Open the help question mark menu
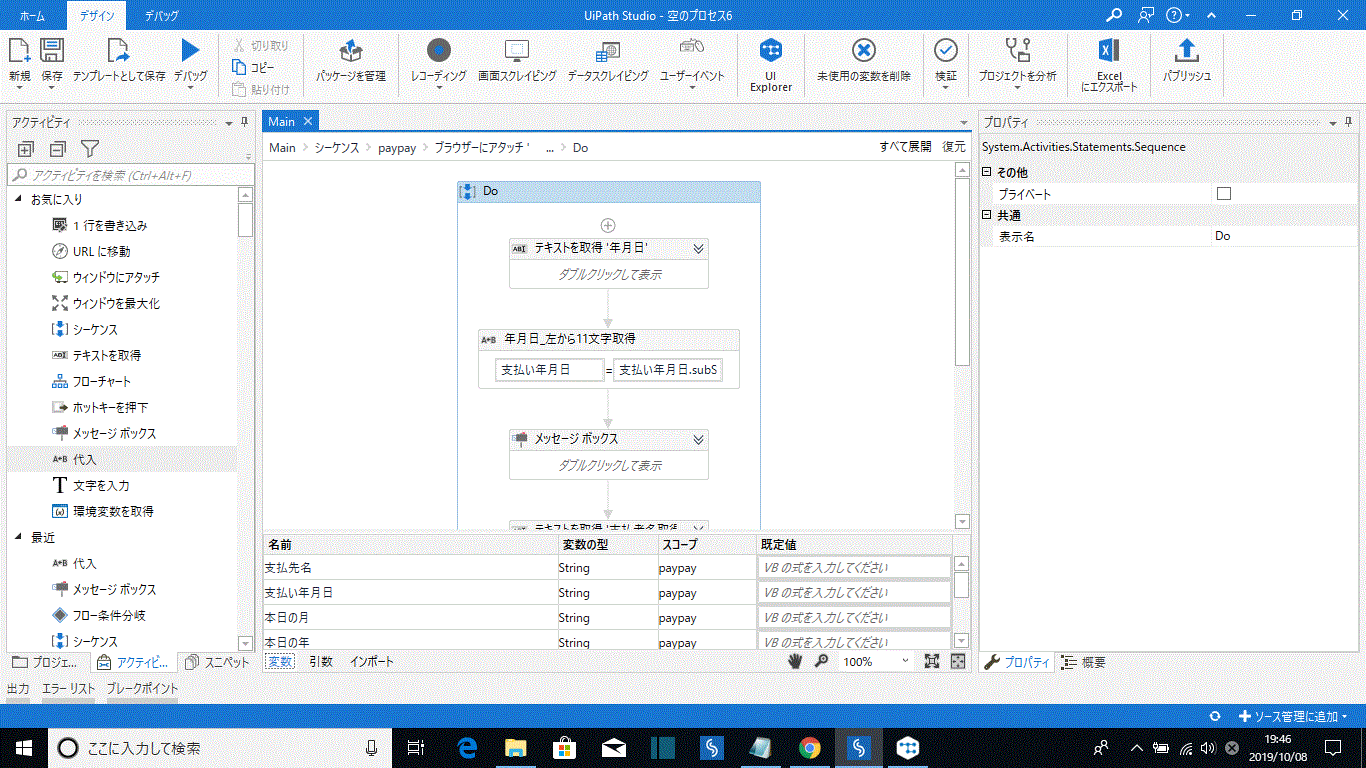1366x768 pixels. [1178, 15]
